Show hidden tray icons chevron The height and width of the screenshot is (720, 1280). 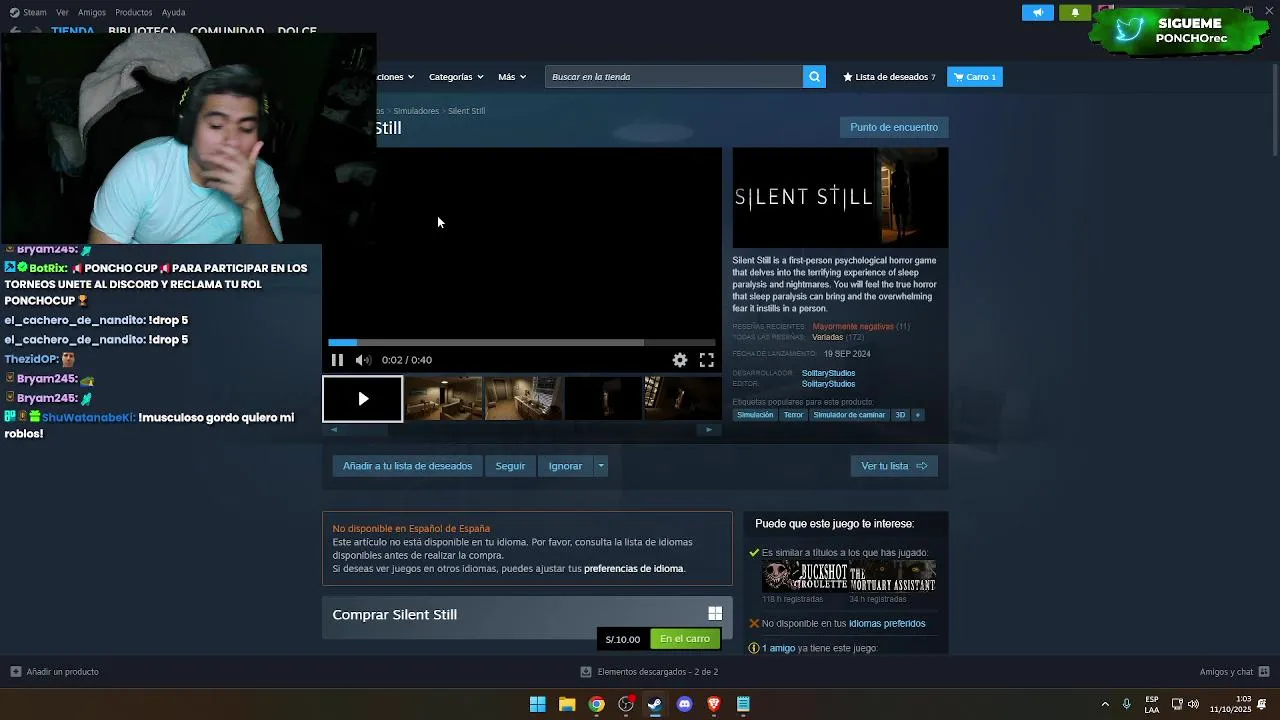1105,704
